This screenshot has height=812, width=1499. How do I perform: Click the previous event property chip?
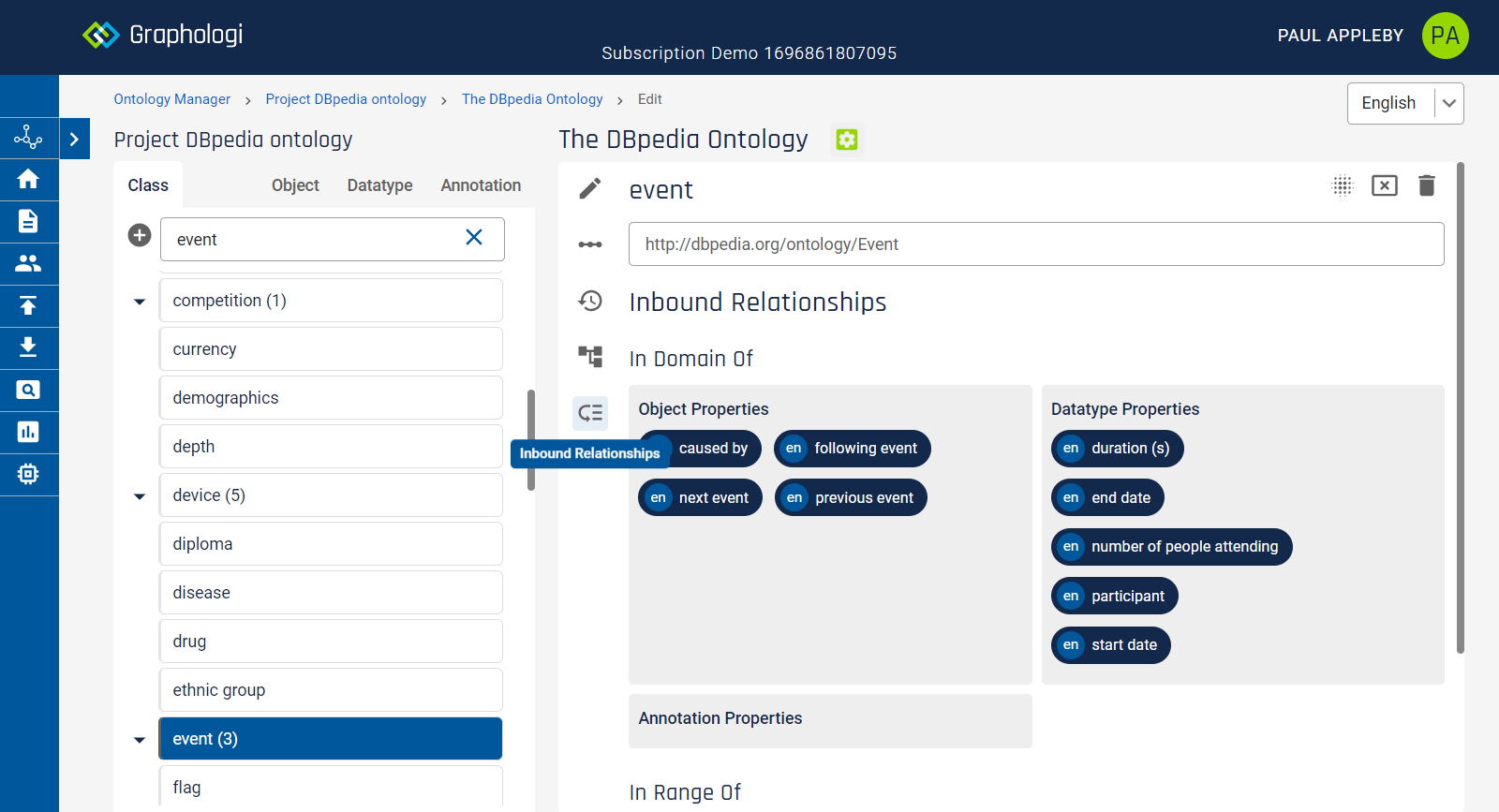[x=851, y=497]
